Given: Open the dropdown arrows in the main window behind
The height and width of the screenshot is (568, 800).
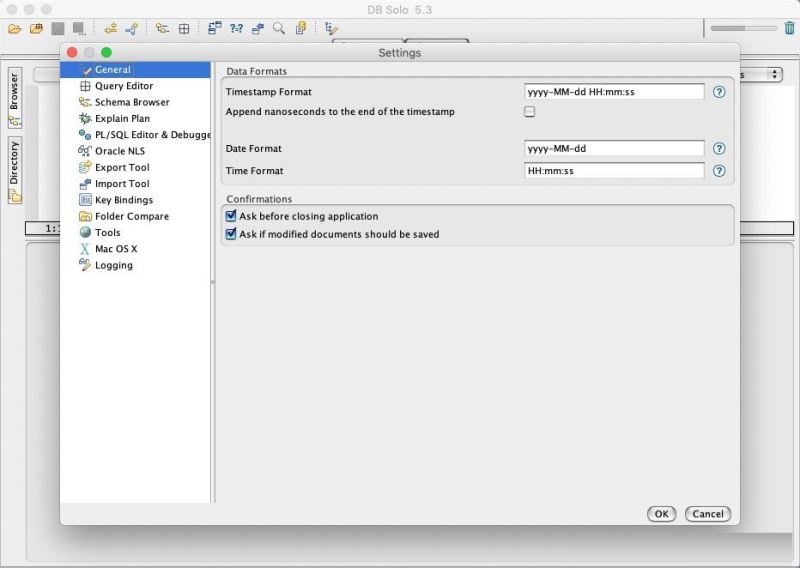Looking at the screenshot, I should point(774,75).
